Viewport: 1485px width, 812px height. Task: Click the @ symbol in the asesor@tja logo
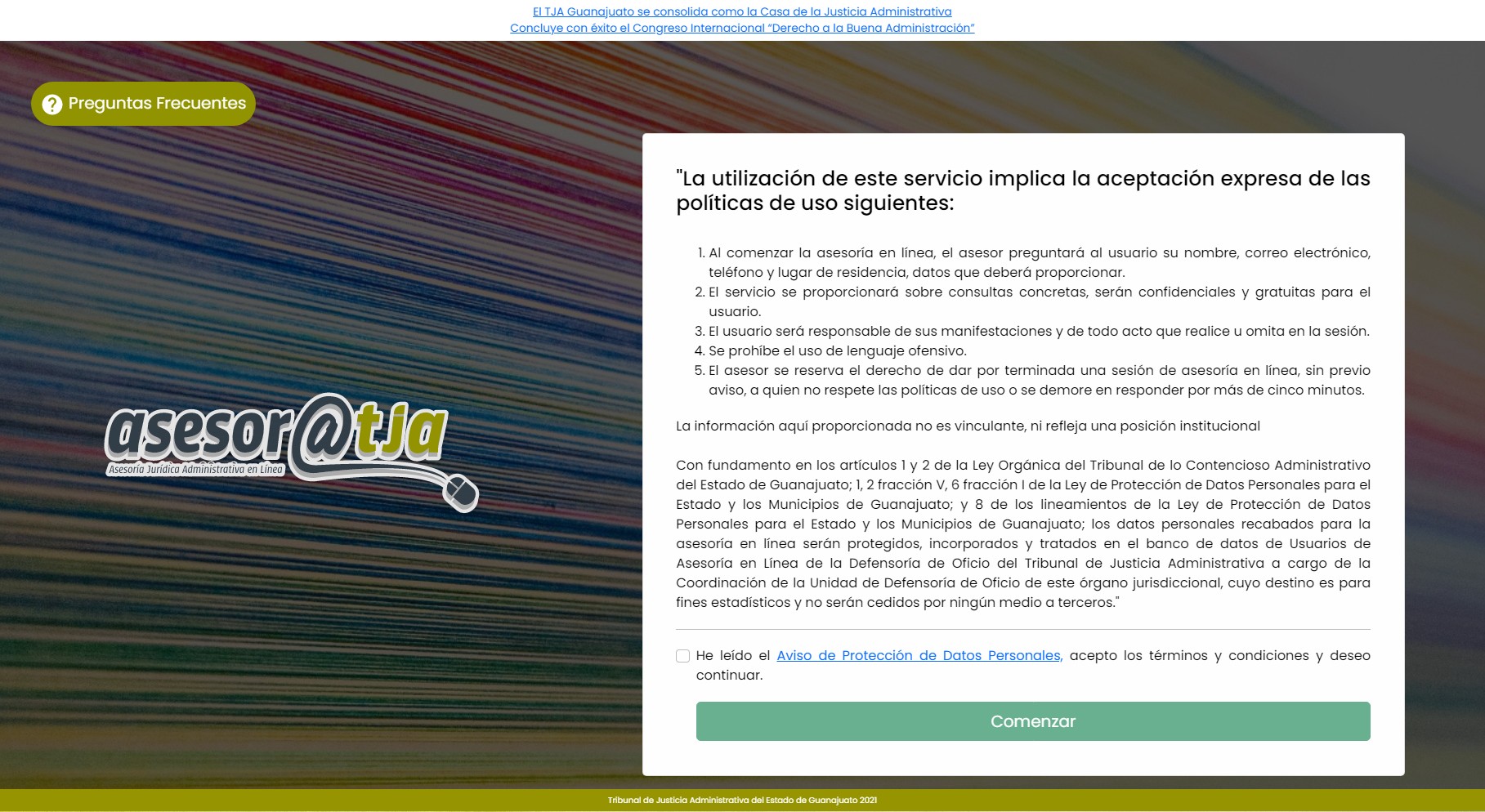tap(320, 433)
